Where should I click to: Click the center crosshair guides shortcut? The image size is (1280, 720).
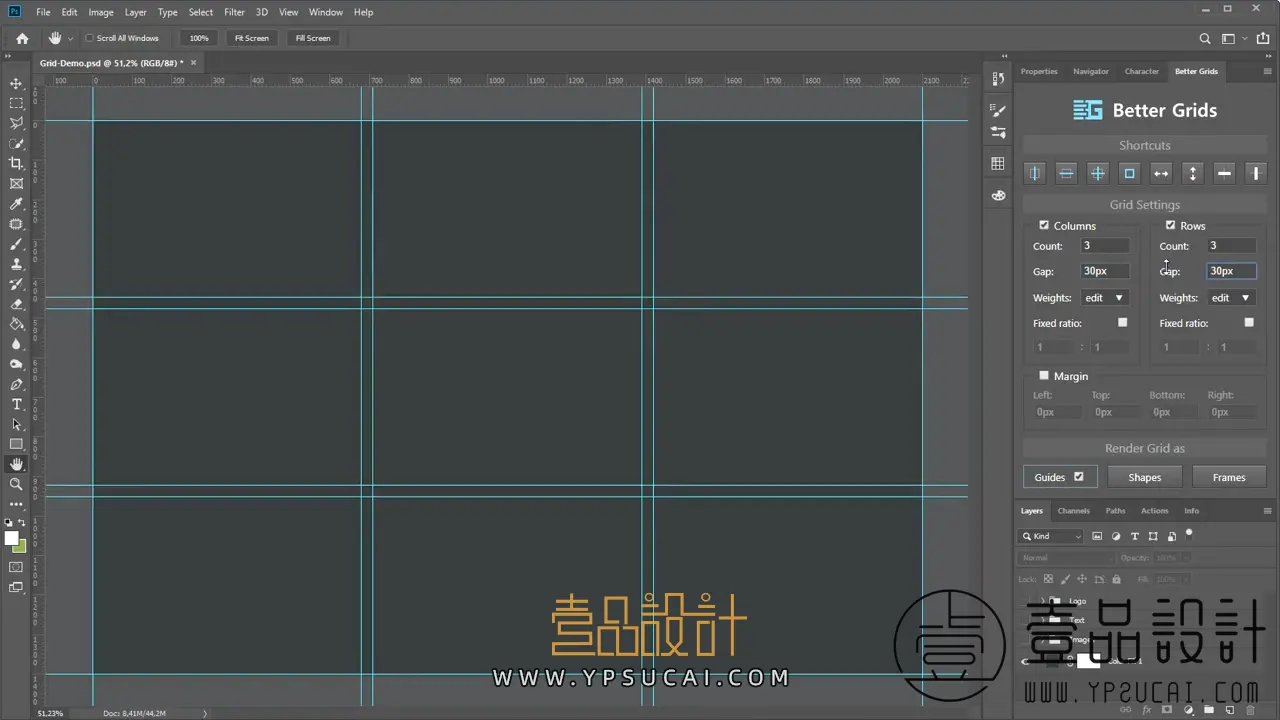1098,173
